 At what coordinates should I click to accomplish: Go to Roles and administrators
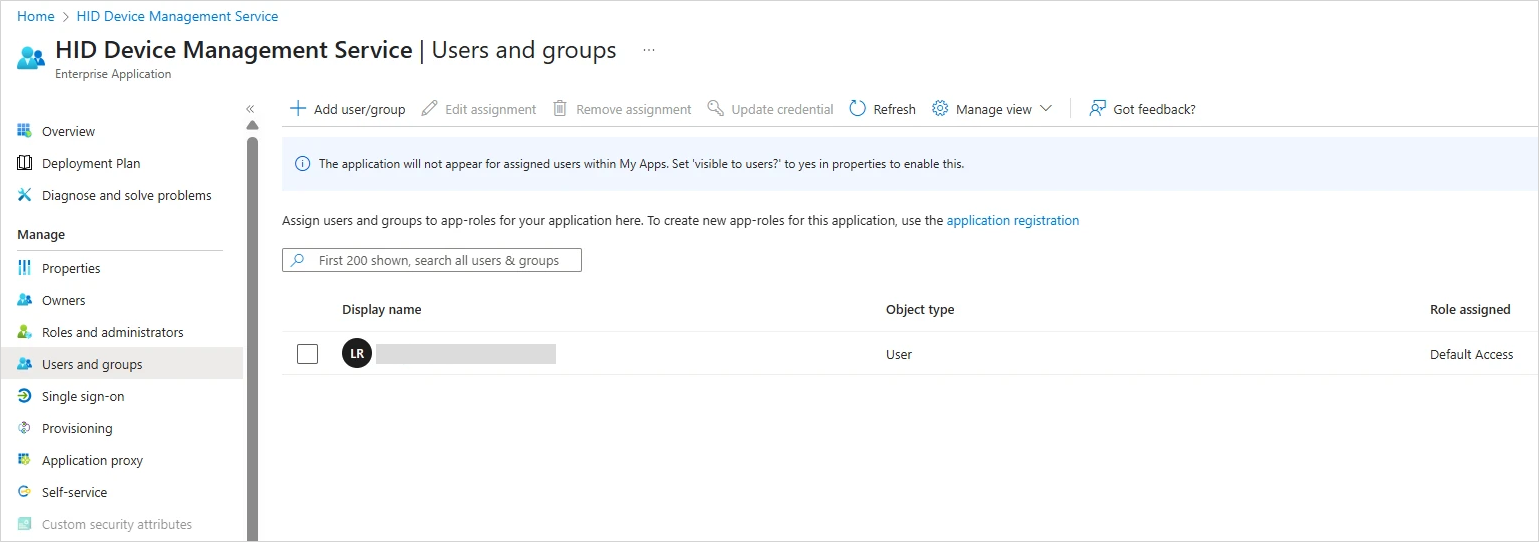pos(112,332)
